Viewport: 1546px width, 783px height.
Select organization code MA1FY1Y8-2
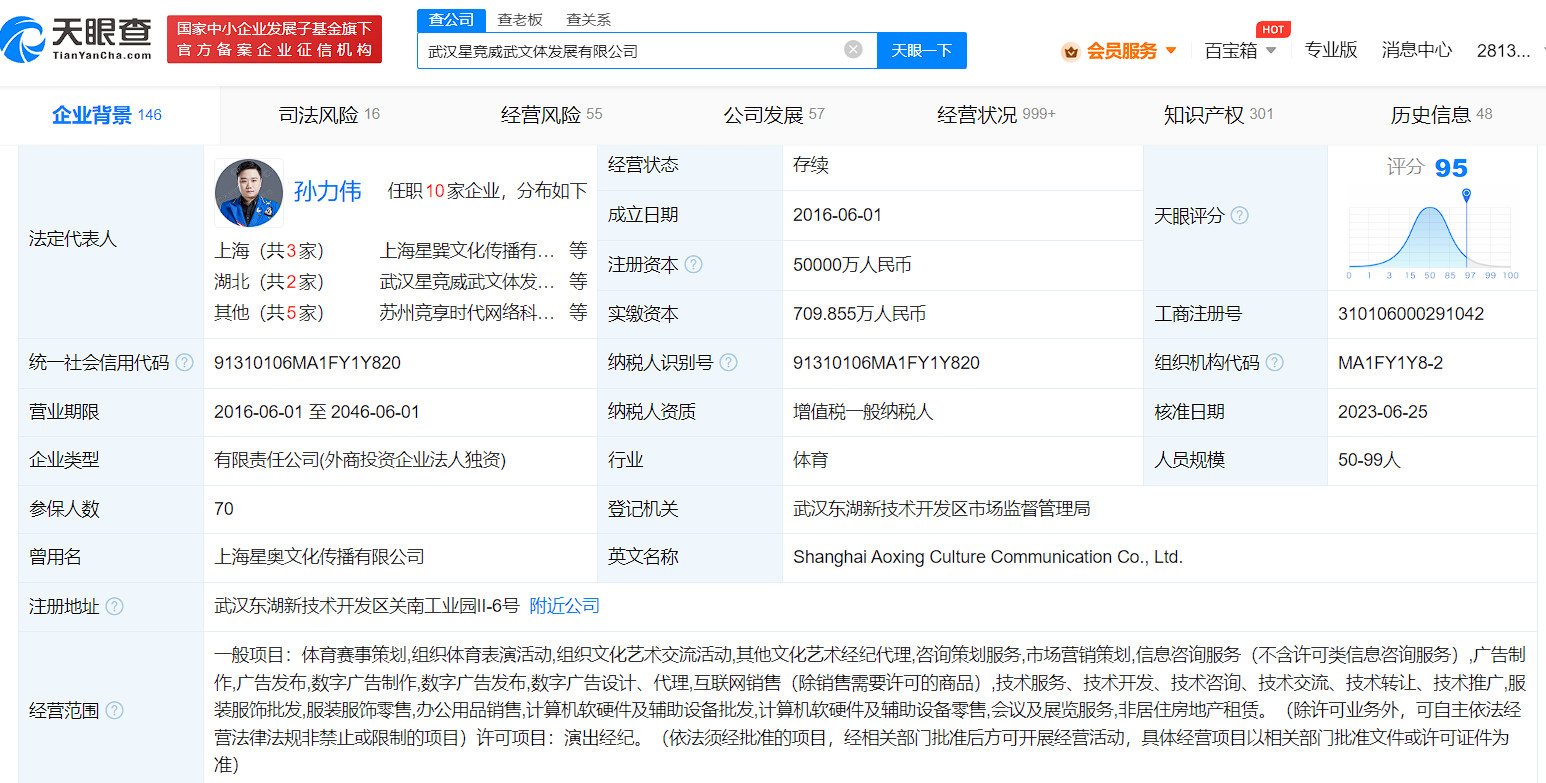(x=1390, y=363)
